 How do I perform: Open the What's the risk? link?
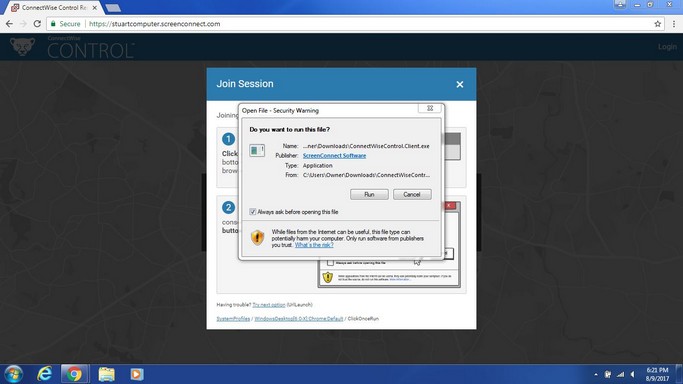[x=314, y=245]
